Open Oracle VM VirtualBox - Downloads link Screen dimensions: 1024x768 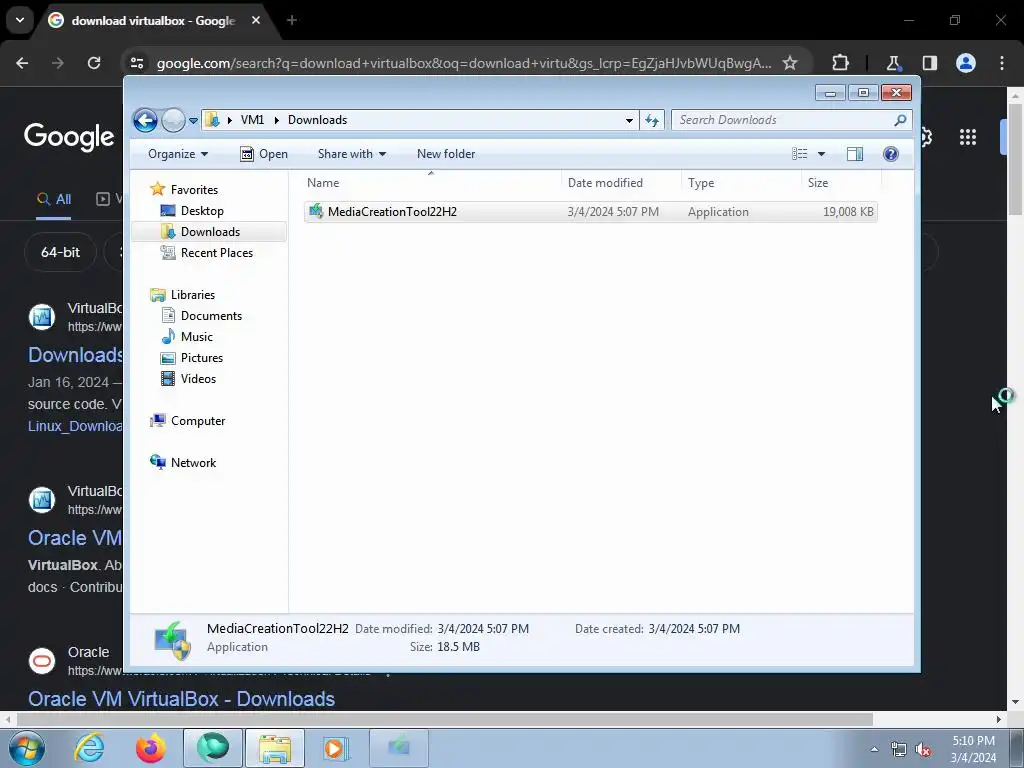181,699
